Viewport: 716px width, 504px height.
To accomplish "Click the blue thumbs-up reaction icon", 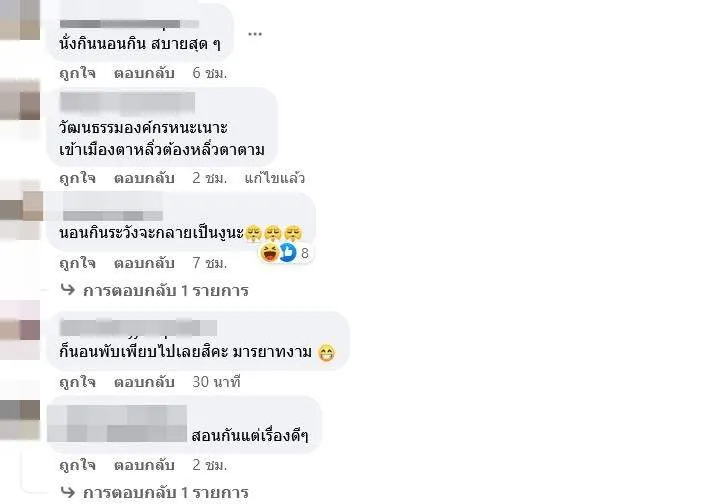I will (288, 252).
